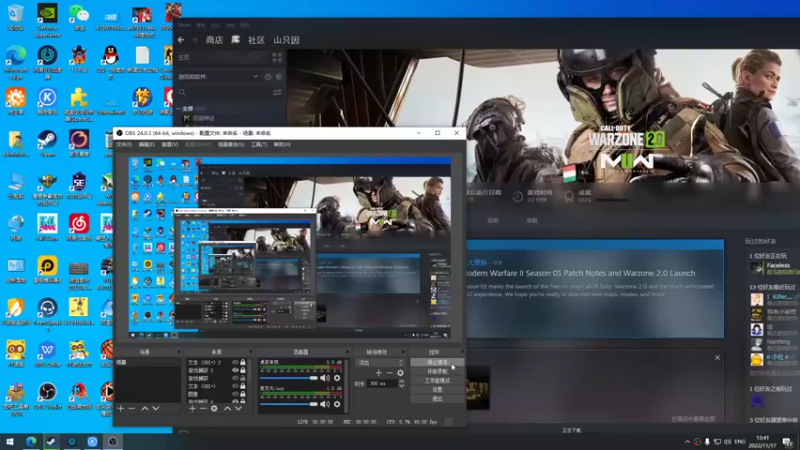Open transition properties gear
The image size is (800, 450).
pos(401,373)
